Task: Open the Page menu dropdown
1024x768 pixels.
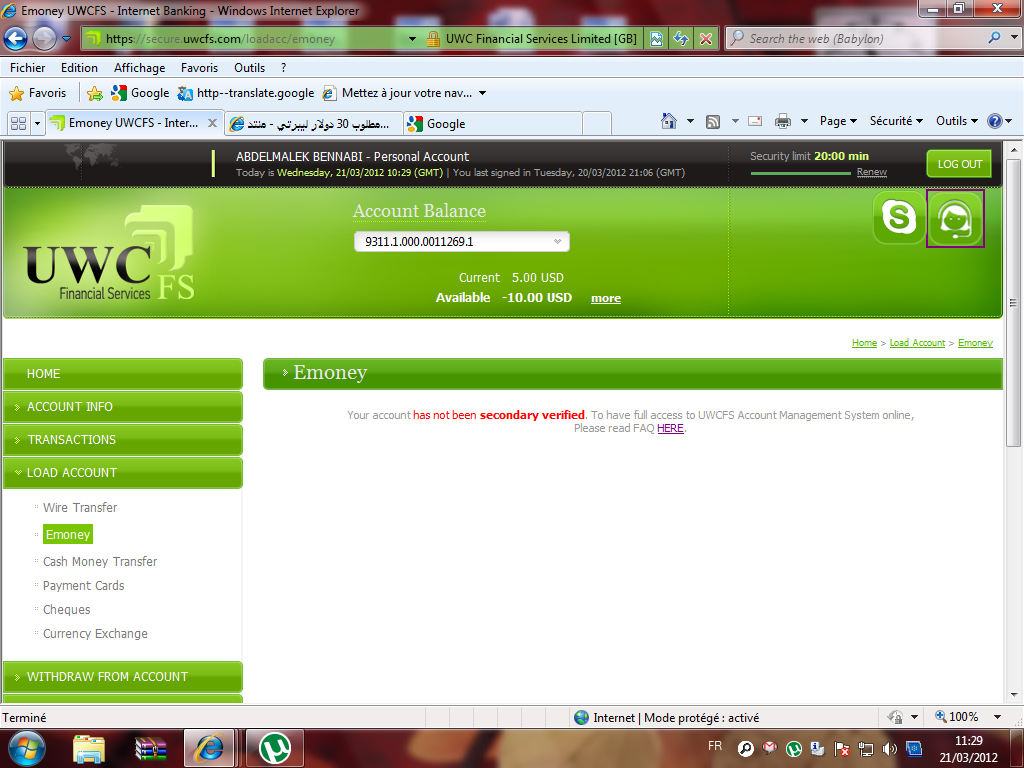Action: pyautogui.click(x=838, y=121)
